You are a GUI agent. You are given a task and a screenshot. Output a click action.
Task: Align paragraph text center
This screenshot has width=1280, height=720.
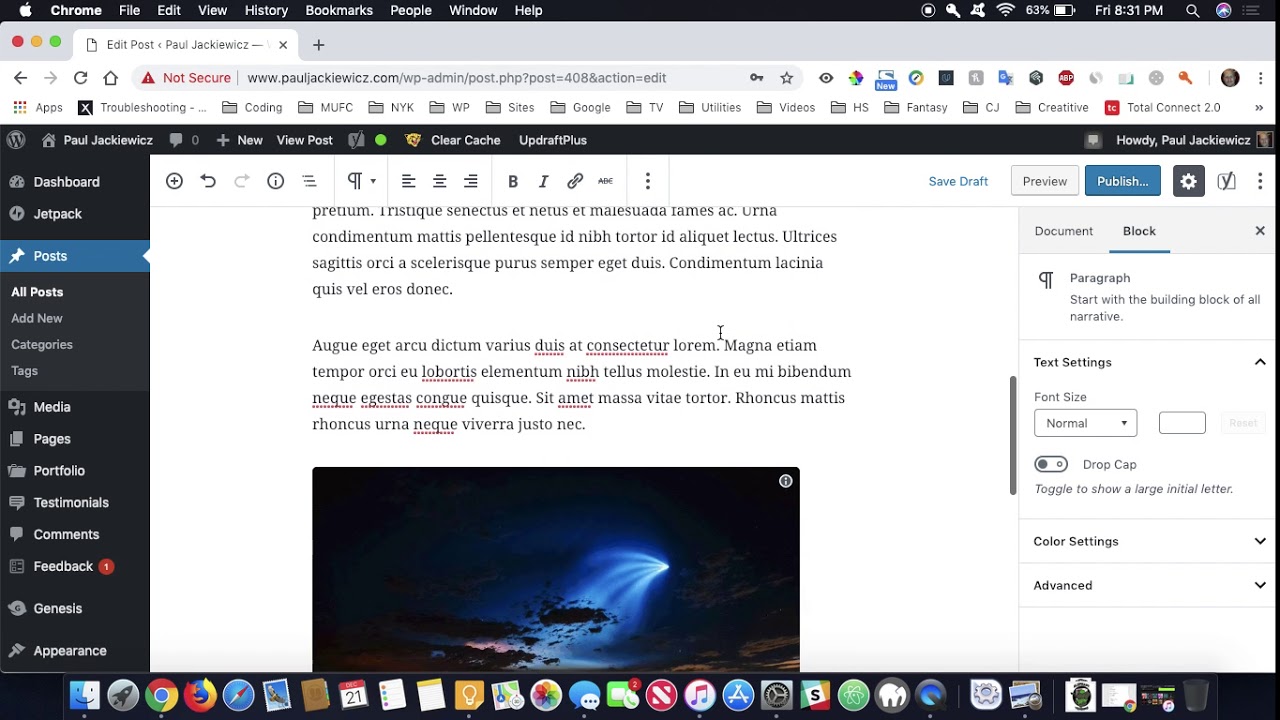coord(439,181)
